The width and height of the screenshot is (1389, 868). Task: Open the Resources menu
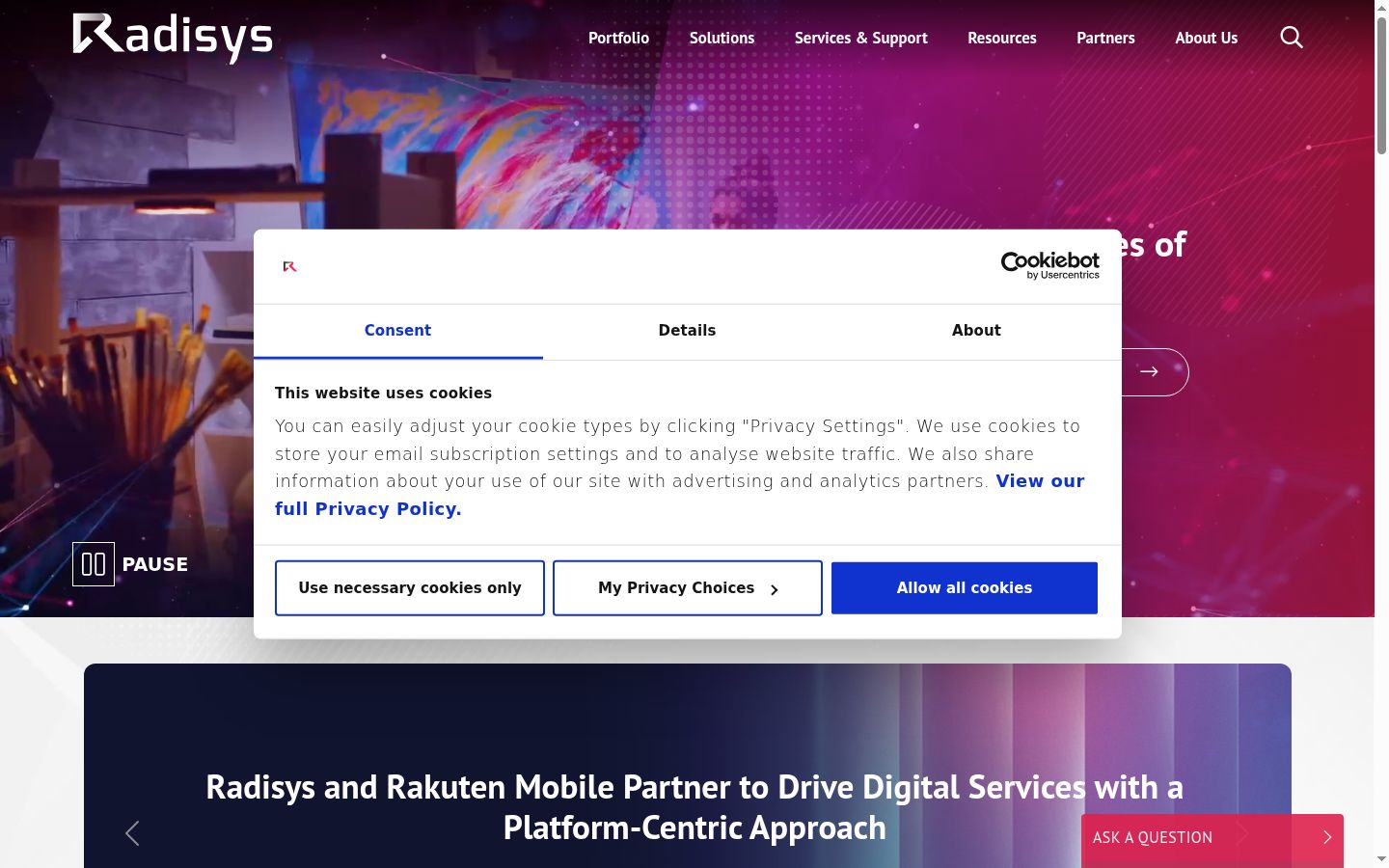tap(1002, 38)
